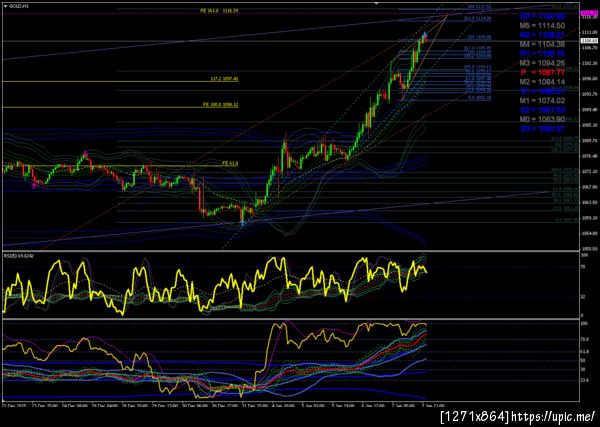Select the red P = 1087.77 pivot label

(x=543, y=72)
